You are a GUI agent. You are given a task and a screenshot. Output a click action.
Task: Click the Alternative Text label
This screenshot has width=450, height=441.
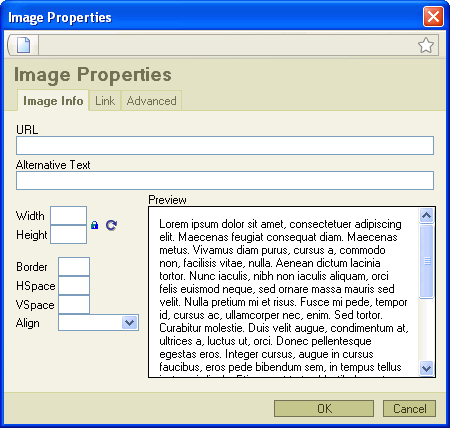click(x=53, y=165)
